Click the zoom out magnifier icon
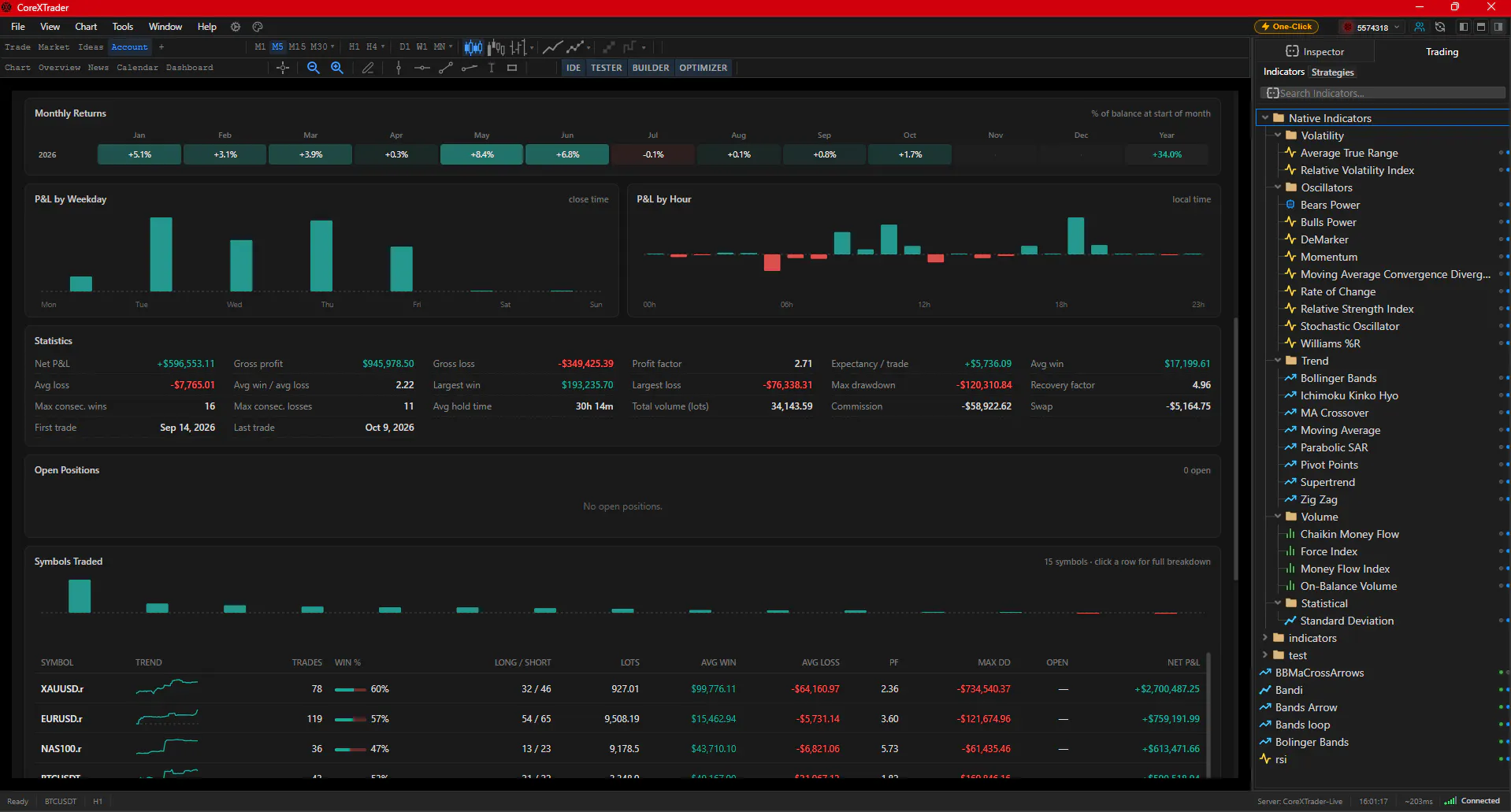 click(313, 68)
